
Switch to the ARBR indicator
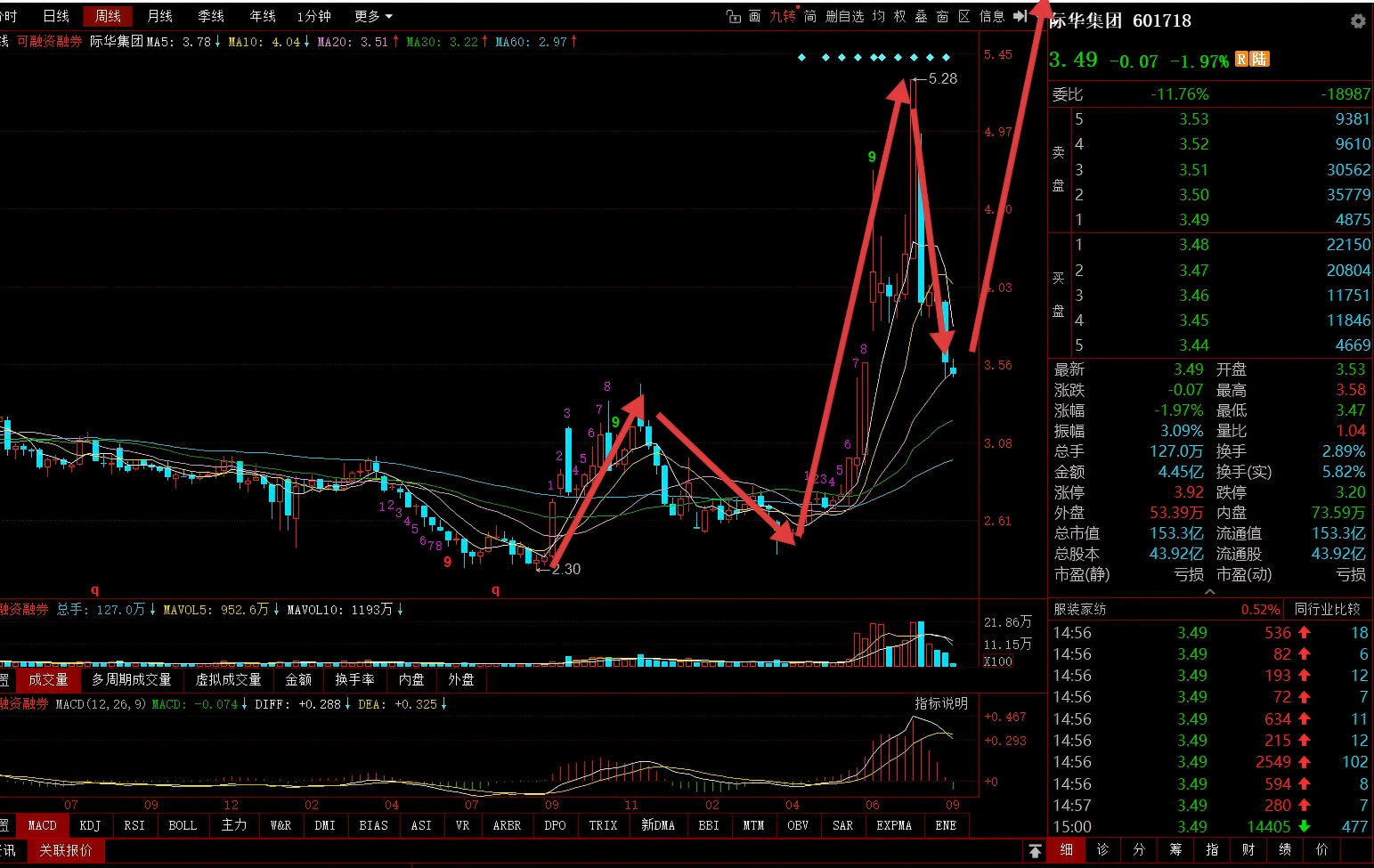(507, 825)
